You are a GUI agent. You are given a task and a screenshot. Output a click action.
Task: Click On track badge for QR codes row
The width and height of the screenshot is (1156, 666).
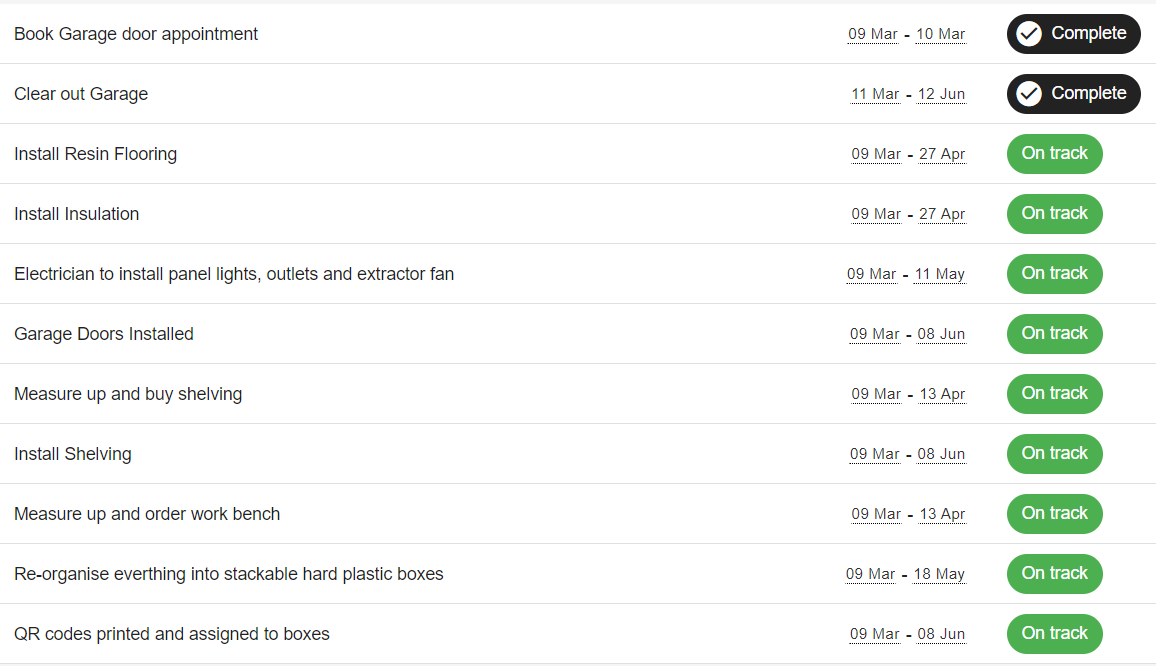click(x=1054, y=634)
